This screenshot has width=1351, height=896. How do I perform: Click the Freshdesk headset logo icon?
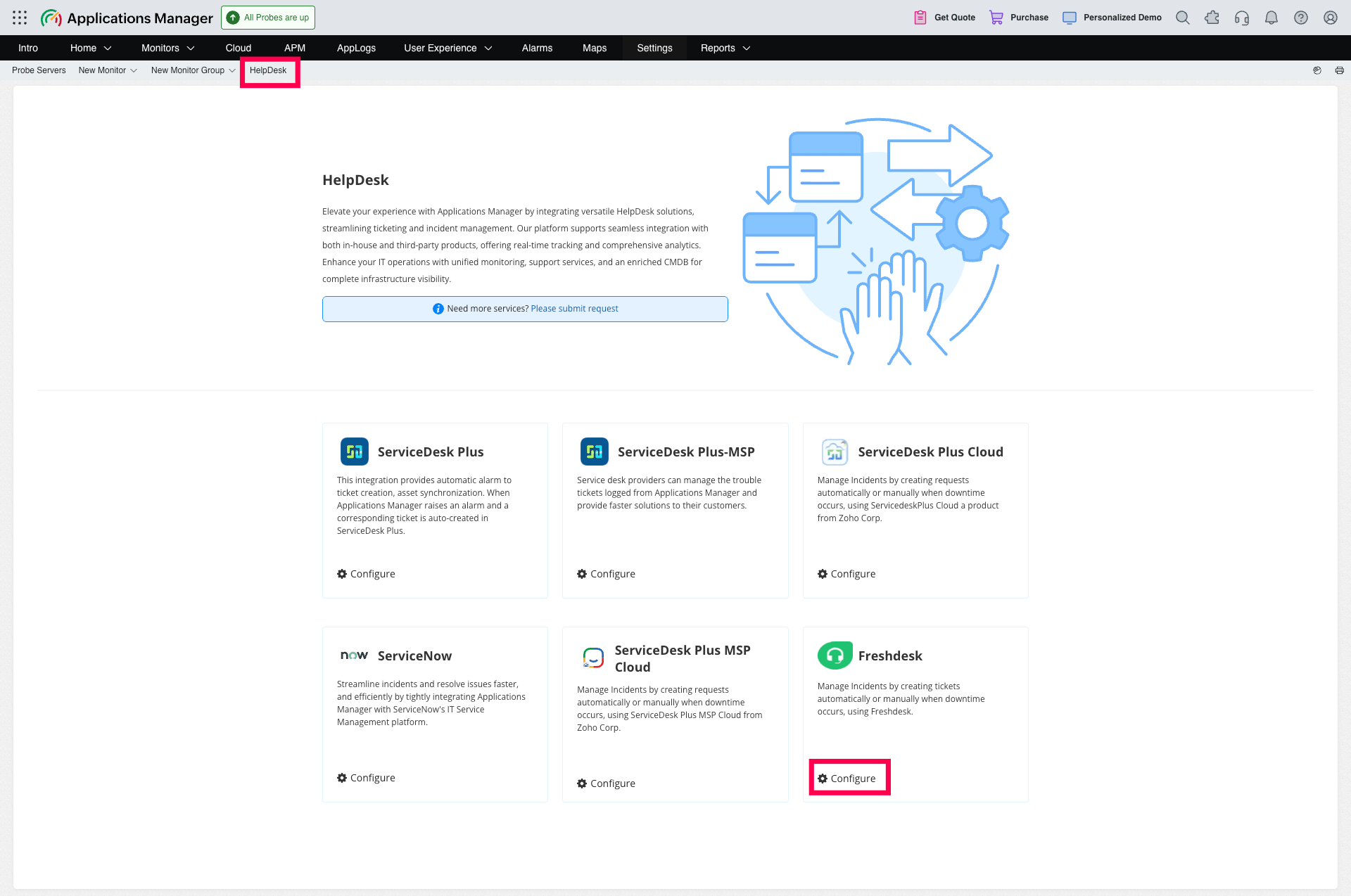(x=835, y=655)
